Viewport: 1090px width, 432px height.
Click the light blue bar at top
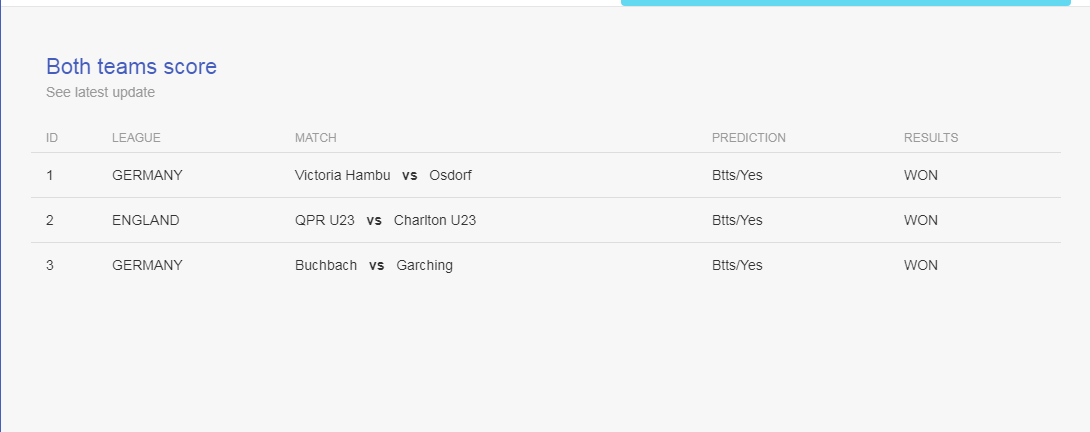point(845,3)
